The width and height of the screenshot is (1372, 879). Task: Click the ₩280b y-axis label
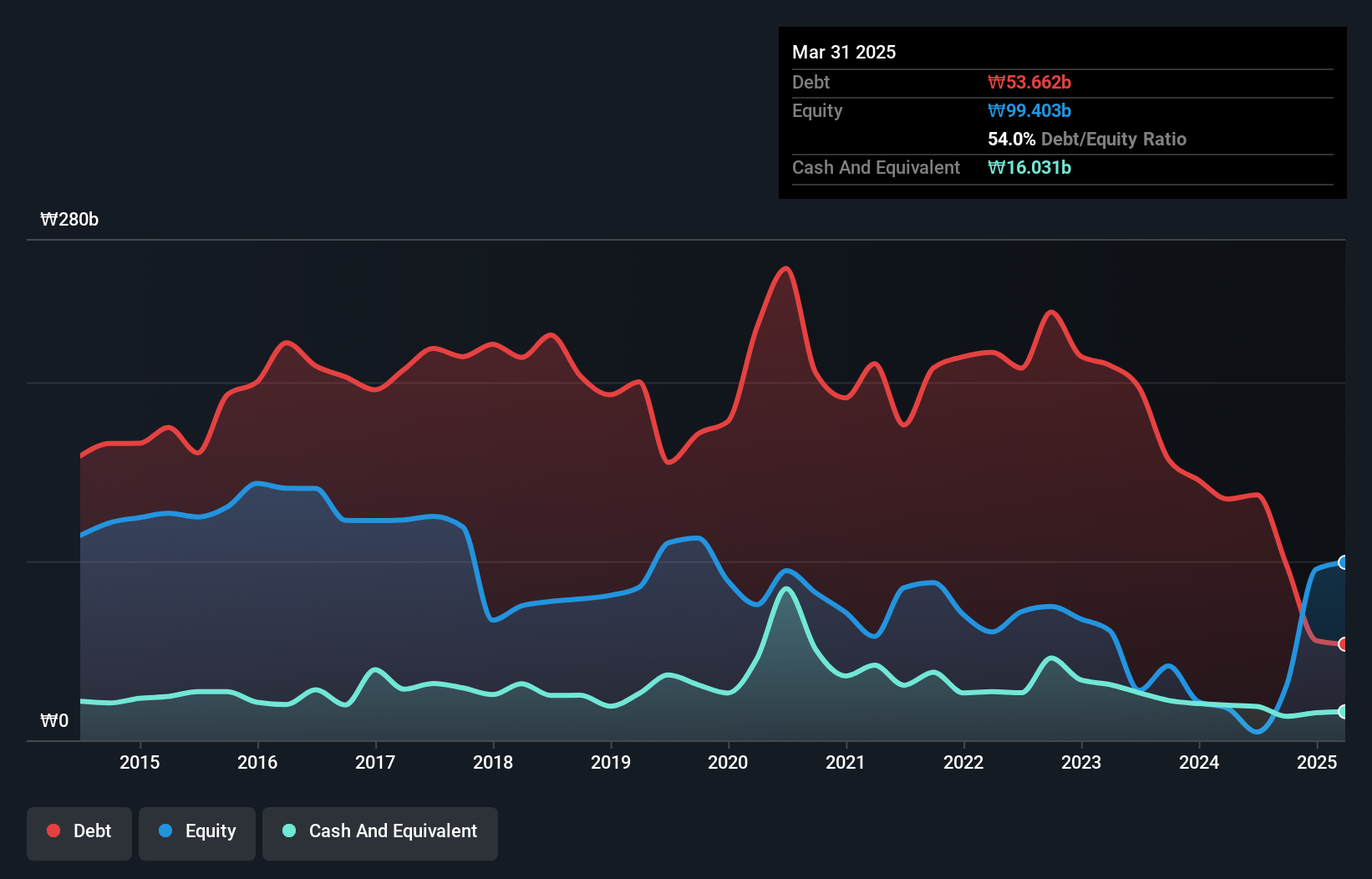click(x=69, y=220)
